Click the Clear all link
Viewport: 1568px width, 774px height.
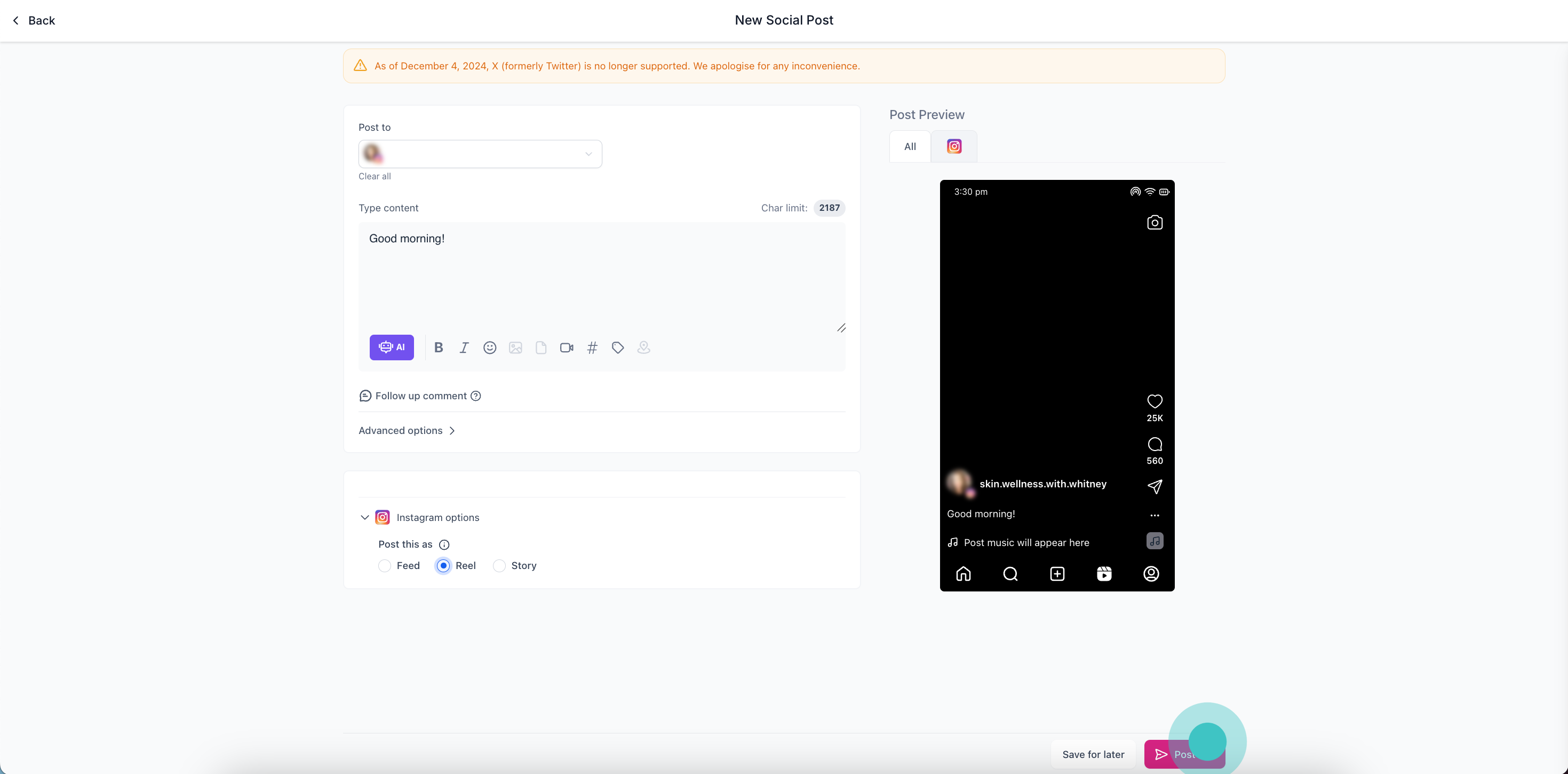click(x=375, y=176)
